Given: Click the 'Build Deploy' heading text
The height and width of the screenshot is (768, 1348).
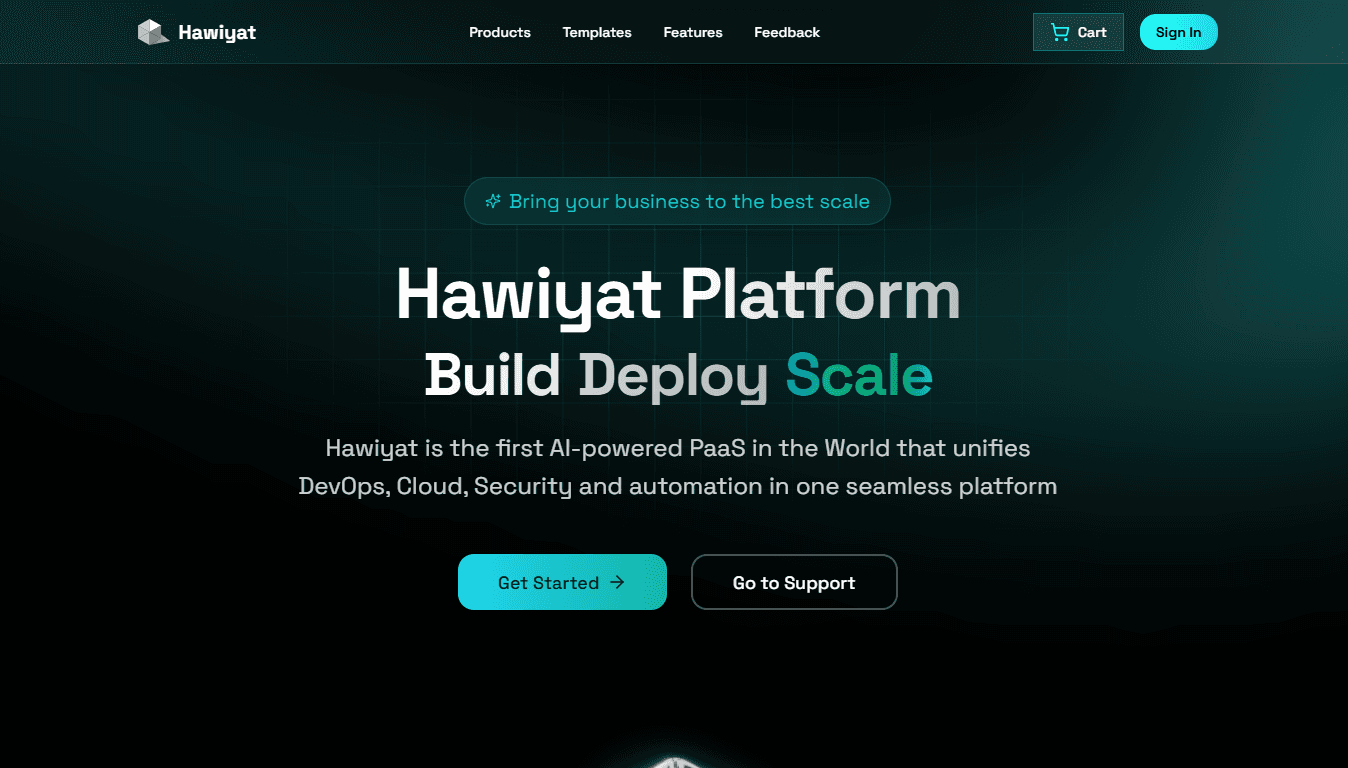Looking at the screenshot, I should [594, 377].
